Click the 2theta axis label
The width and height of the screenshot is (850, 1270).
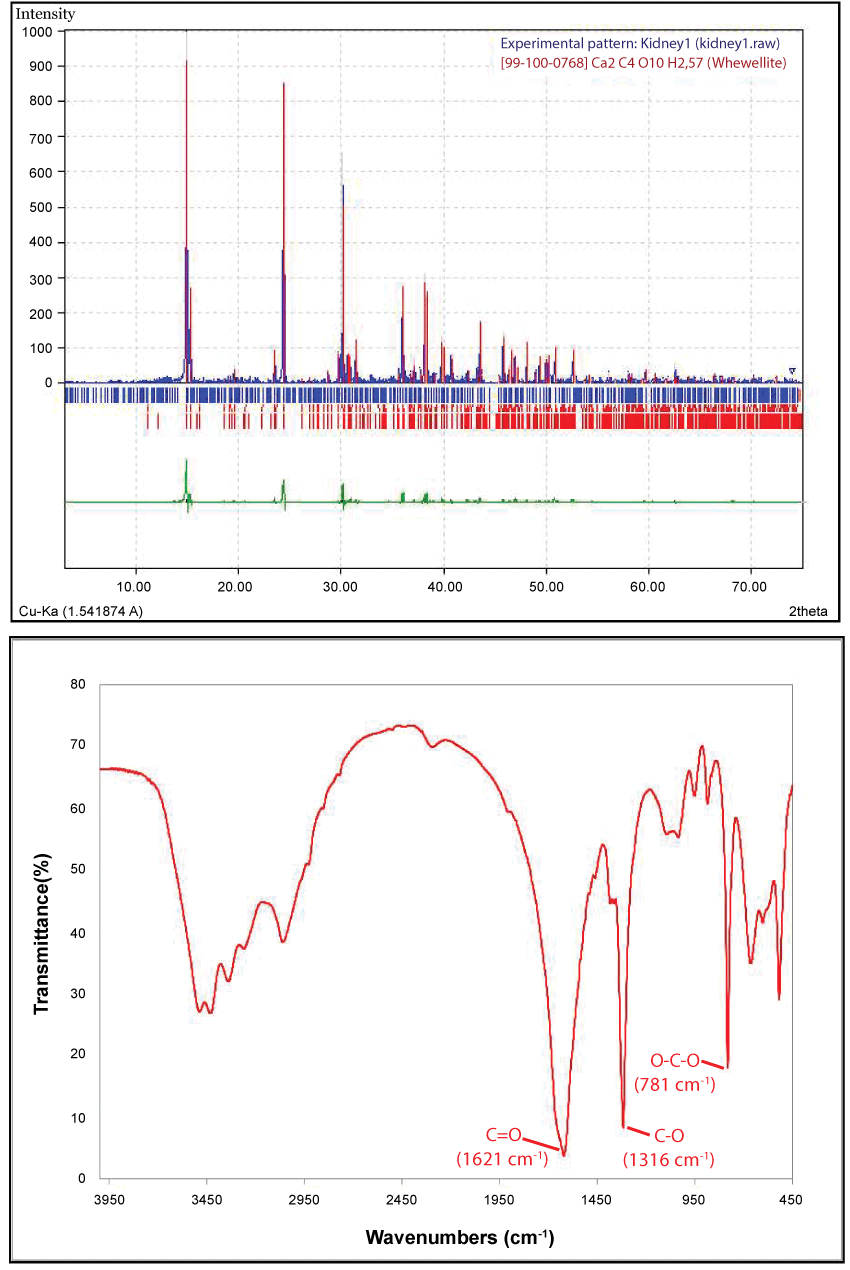coord(808,611)
